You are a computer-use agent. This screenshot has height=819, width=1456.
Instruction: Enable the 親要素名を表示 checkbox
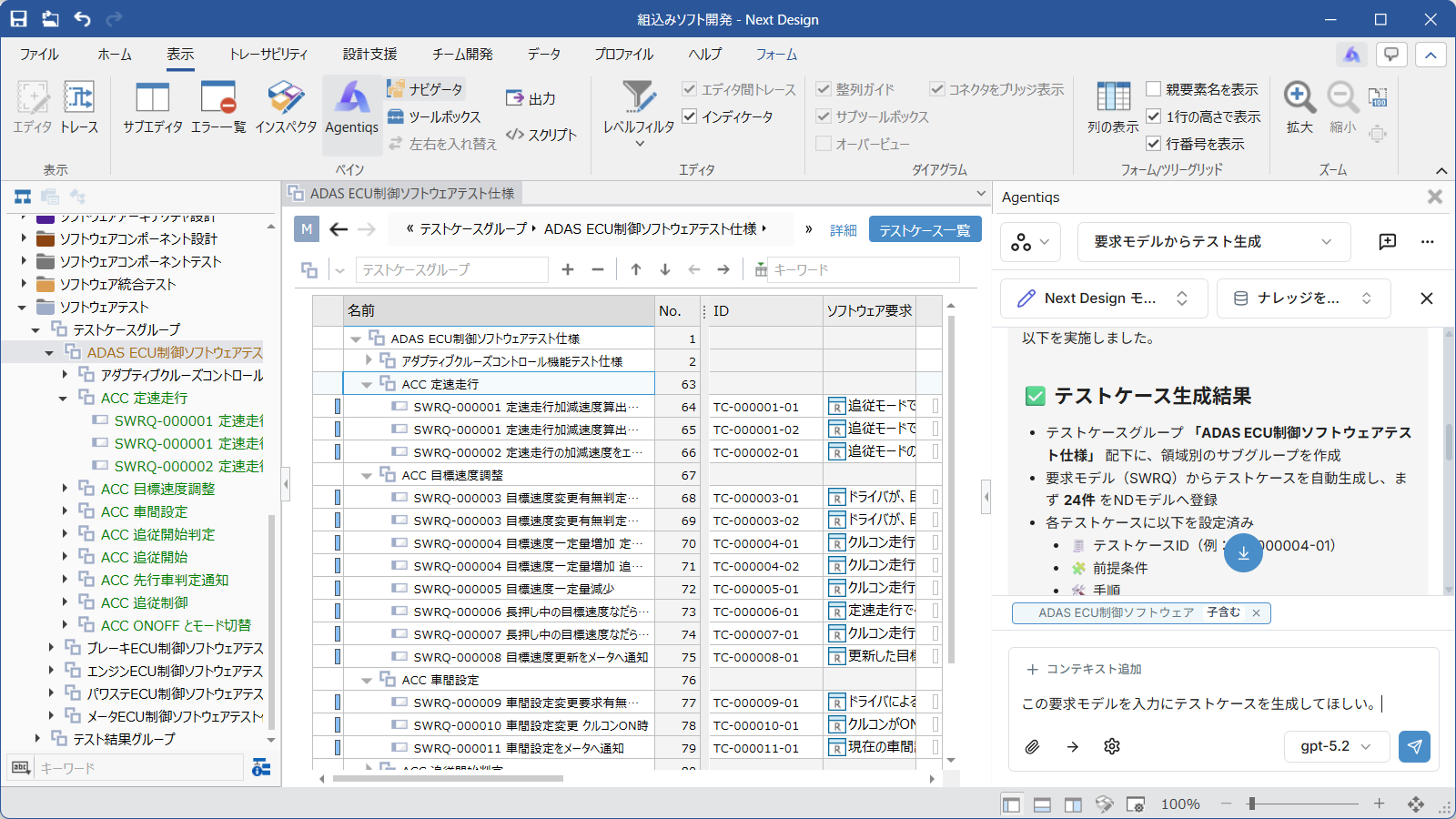click(1154, 89)
